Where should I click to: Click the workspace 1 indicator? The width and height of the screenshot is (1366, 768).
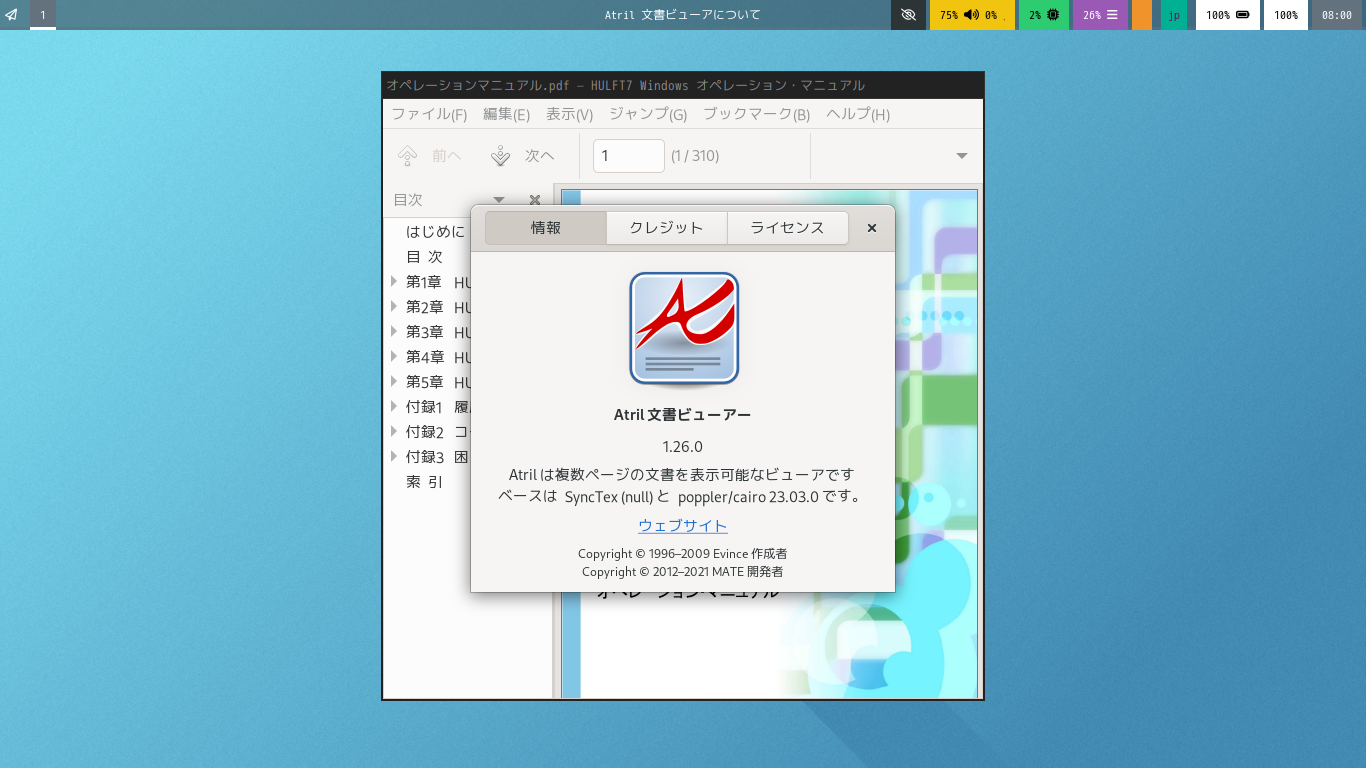[43, 15]
